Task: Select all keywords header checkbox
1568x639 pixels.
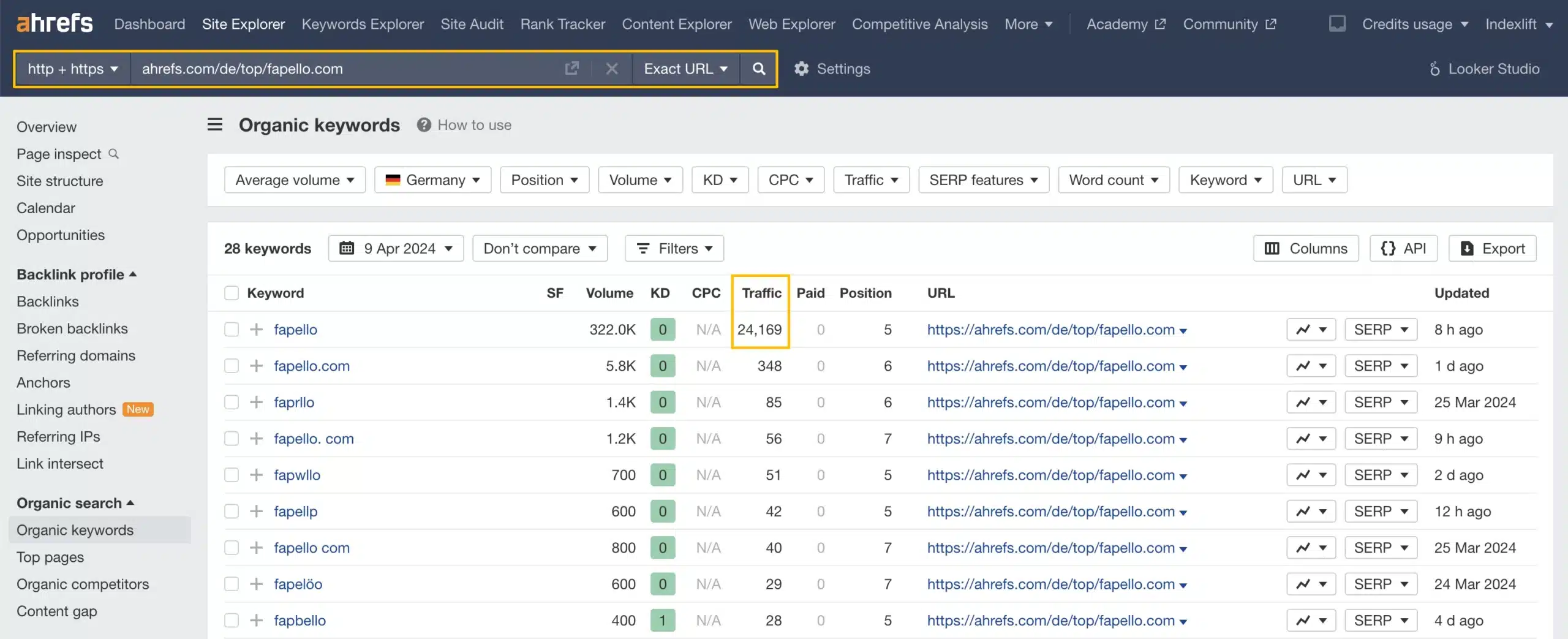Action: point(232,293)
